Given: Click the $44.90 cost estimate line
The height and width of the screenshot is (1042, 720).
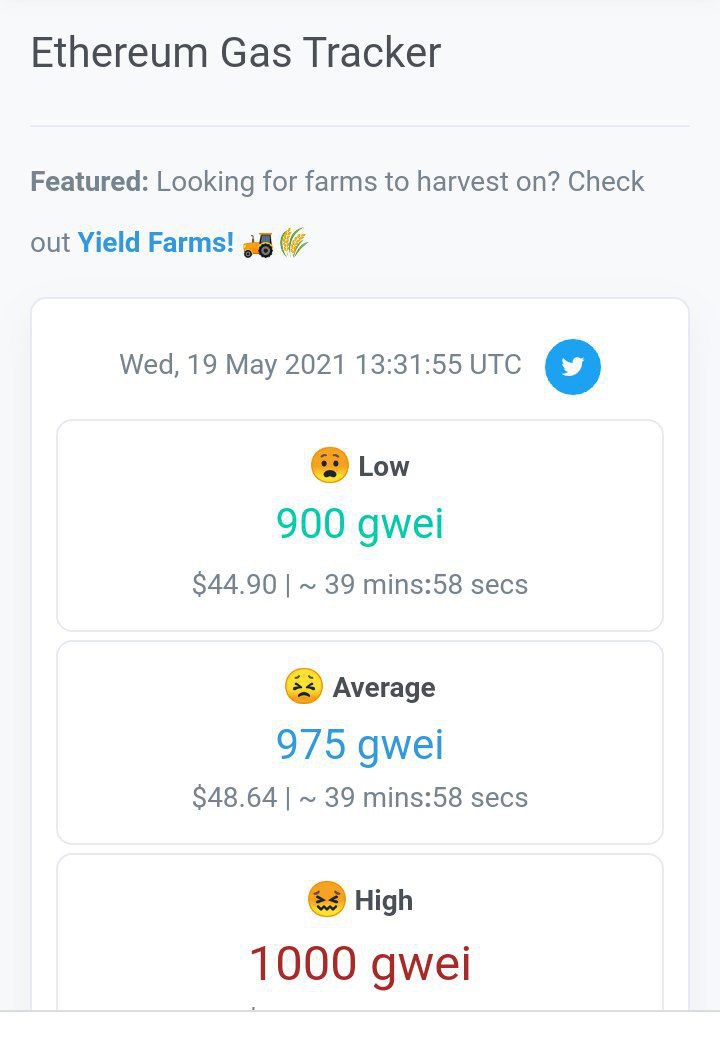Looking at the screenshot, I should coord(360,585).
